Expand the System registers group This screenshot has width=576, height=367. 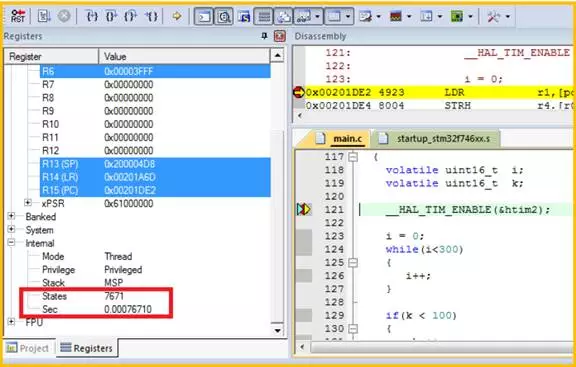[x=11, y=229]
